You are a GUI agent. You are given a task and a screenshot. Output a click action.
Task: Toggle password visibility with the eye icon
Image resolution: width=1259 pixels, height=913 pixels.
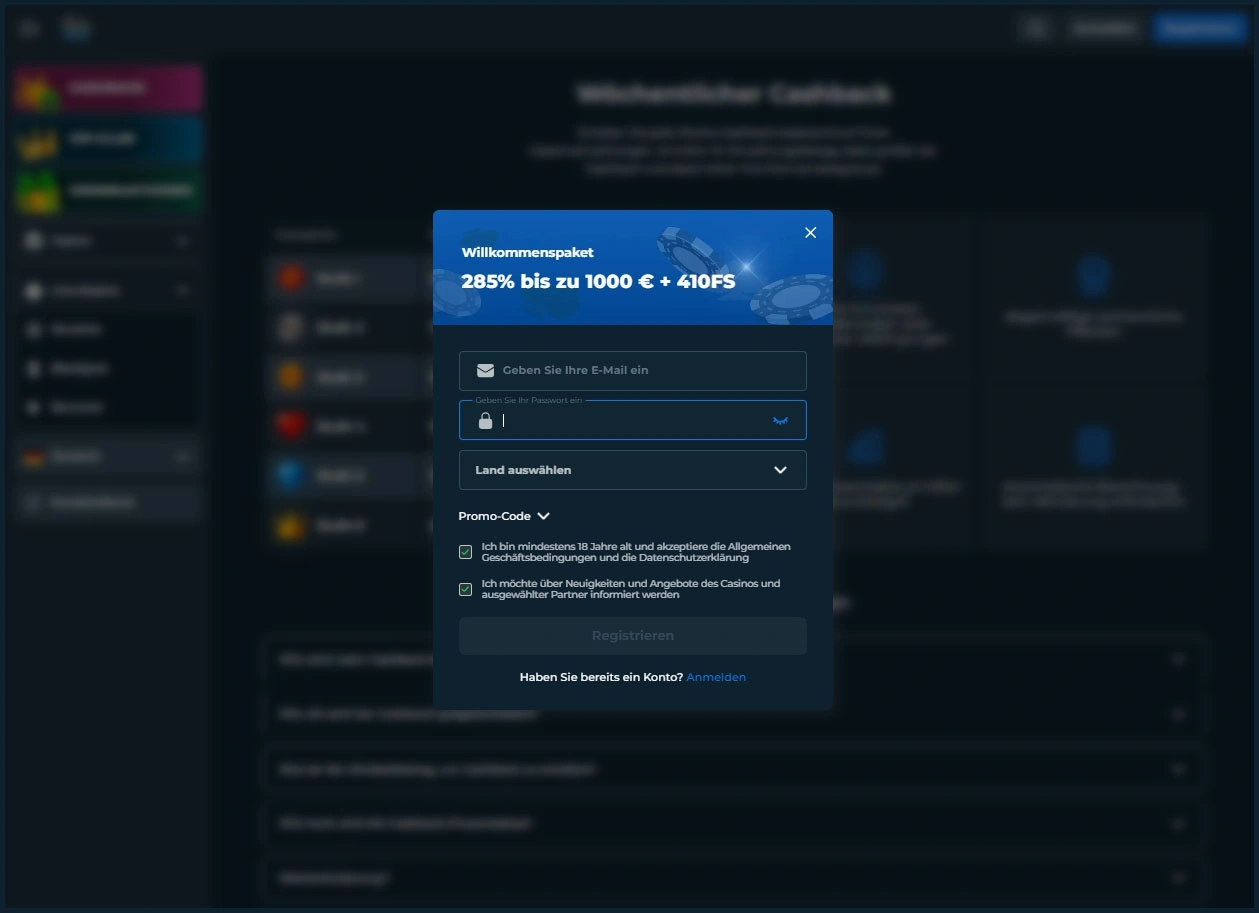(780, 420)
